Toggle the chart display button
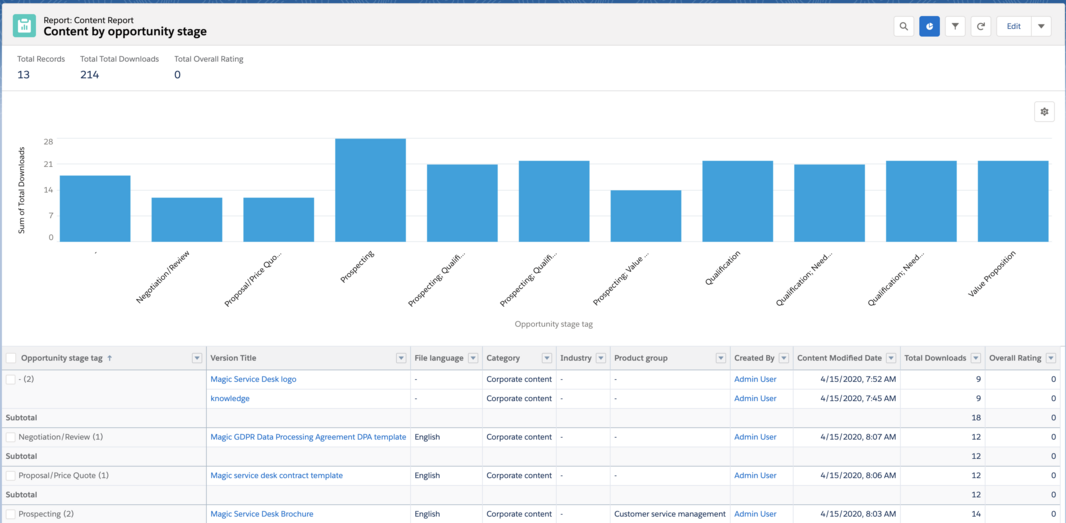Screen dimensions: 1066x523 (x=929, y=26)
